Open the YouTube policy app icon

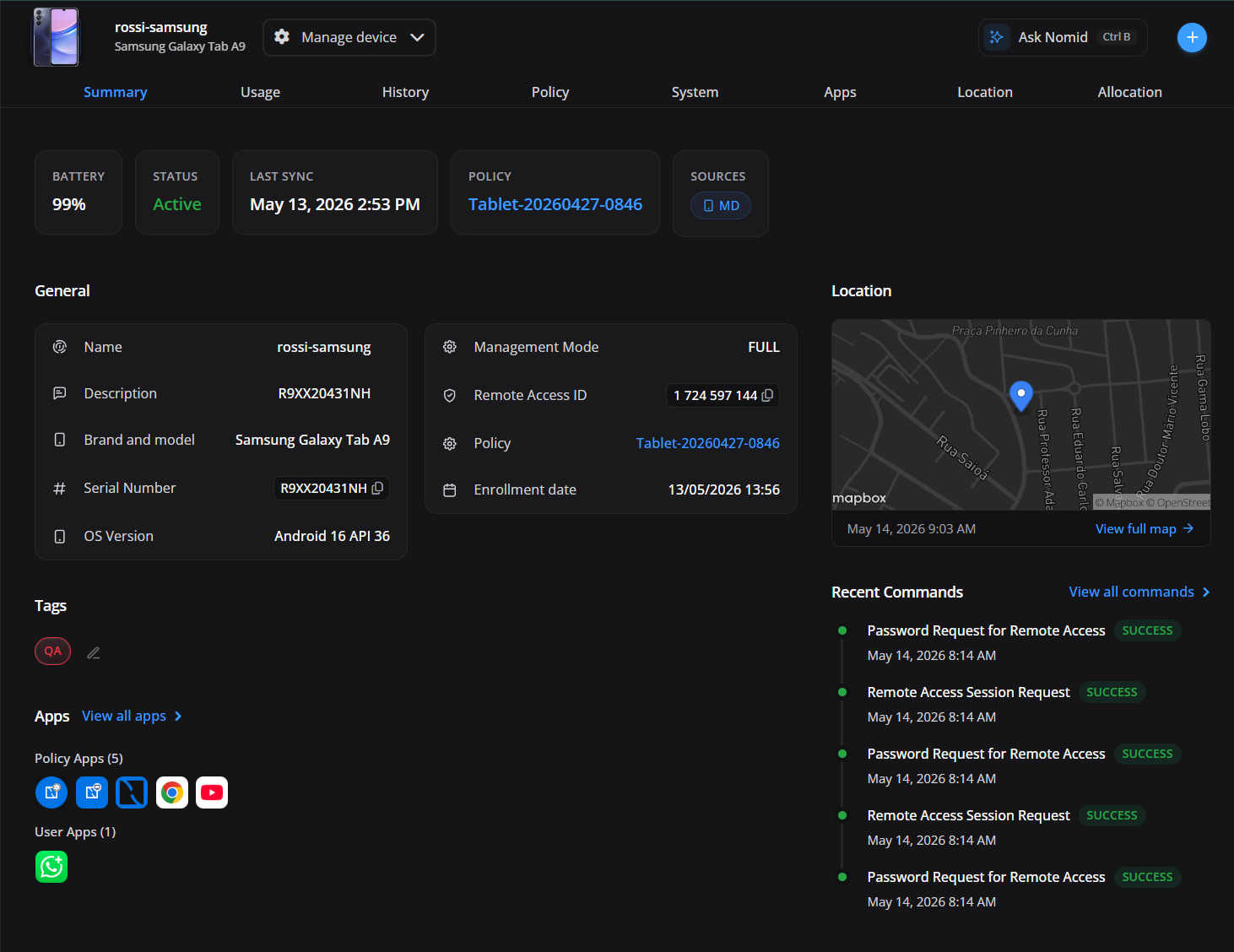(212, 792)
